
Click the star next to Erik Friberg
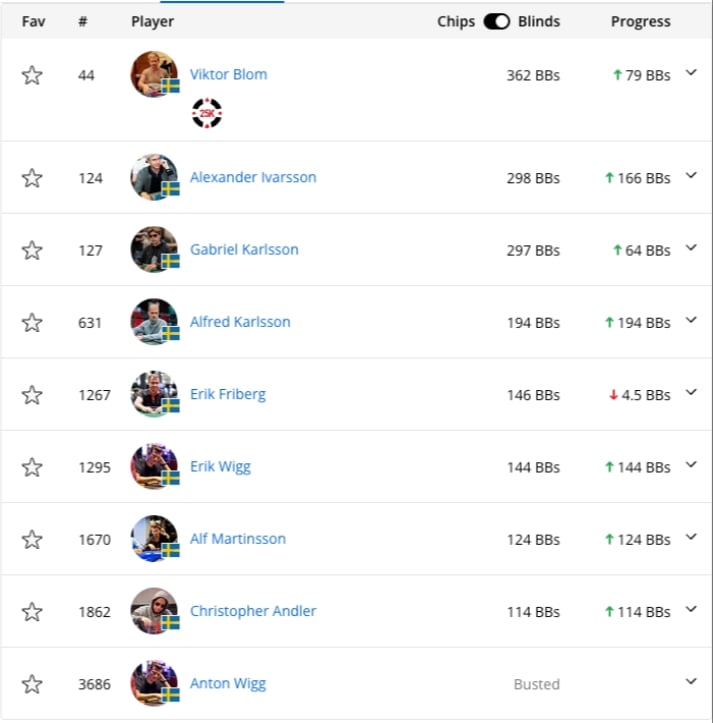pos(32,395)
